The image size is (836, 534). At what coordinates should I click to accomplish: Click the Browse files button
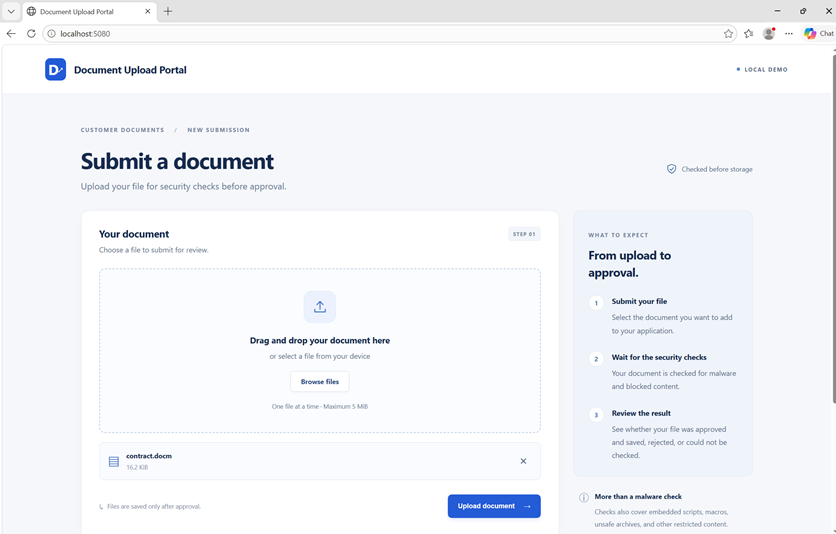[x=320, y=382]
